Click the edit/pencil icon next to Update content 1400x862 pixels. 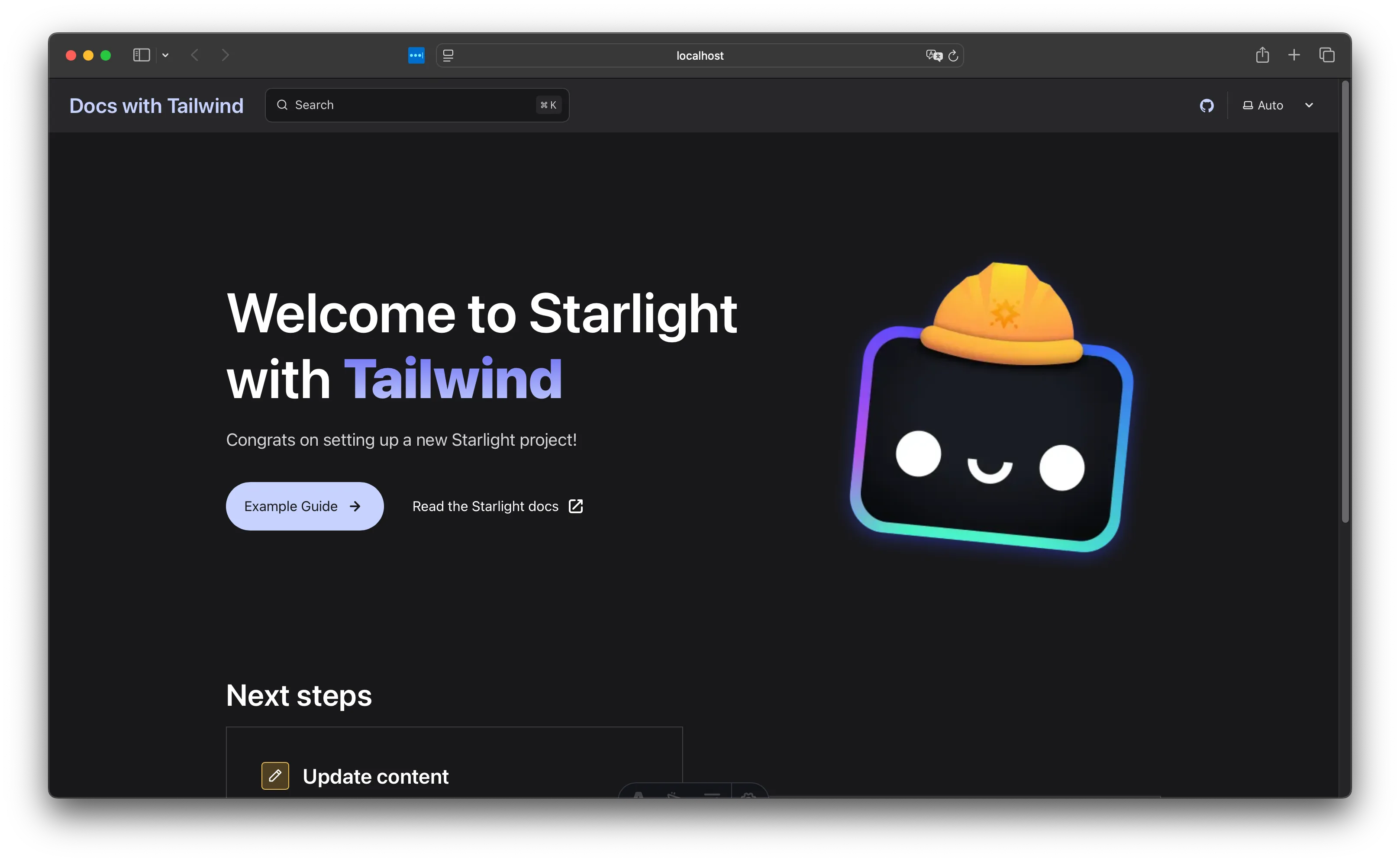[x=275, y=775]
